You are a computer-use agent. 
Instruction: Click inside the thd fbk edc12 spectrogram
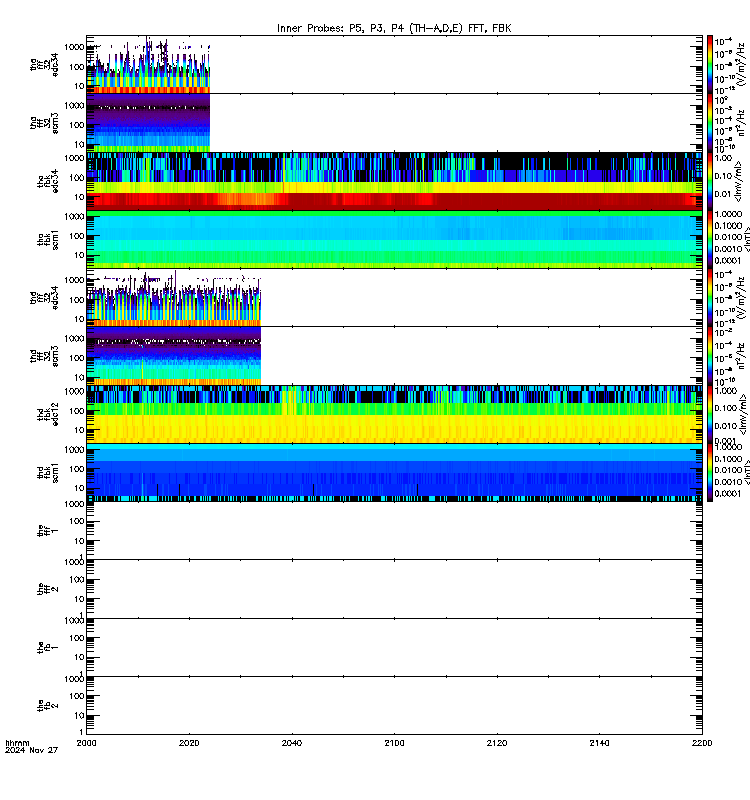tap(394, 414)
